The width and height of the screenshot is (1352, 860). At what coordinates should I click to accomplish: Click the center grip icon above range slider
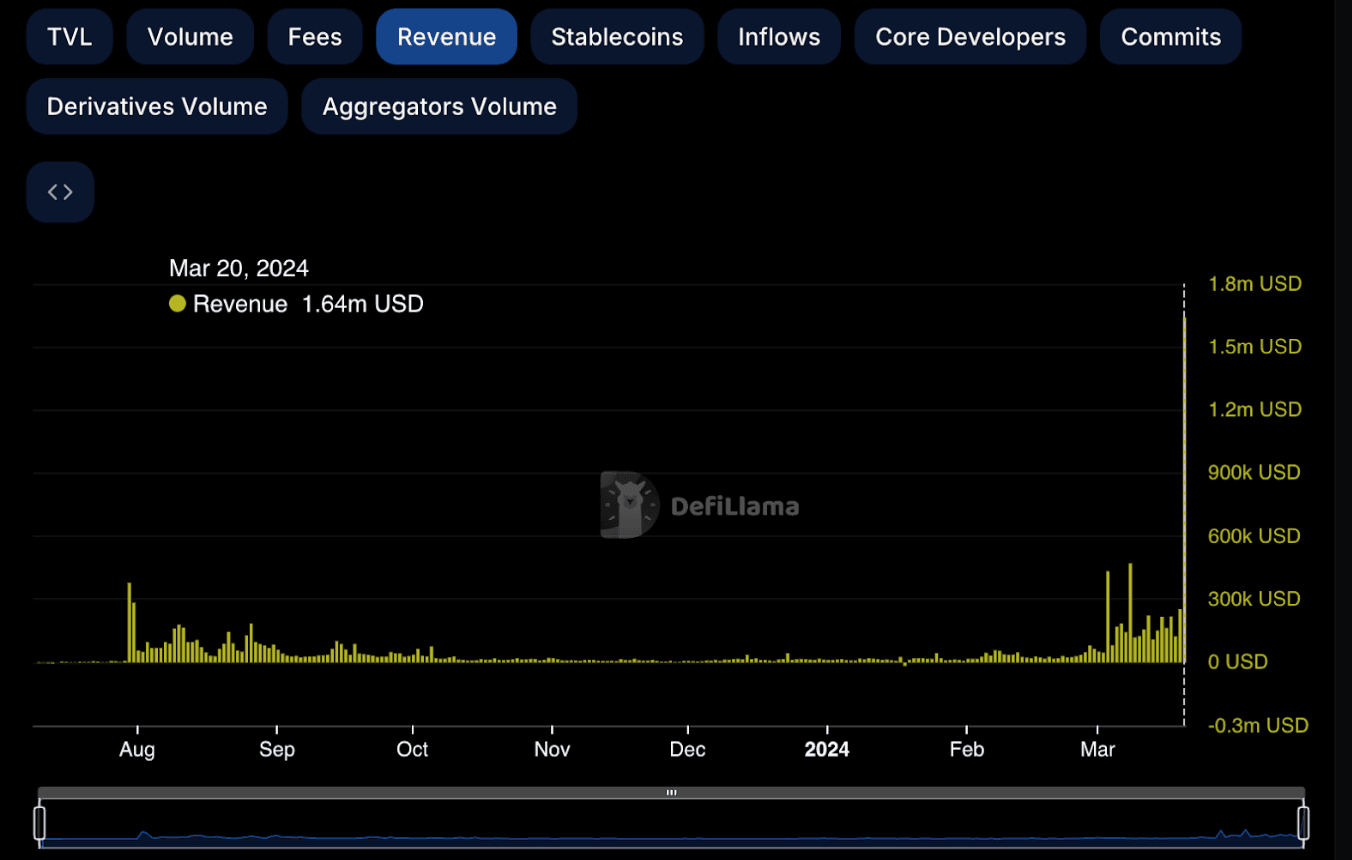(x=671, y=793)
